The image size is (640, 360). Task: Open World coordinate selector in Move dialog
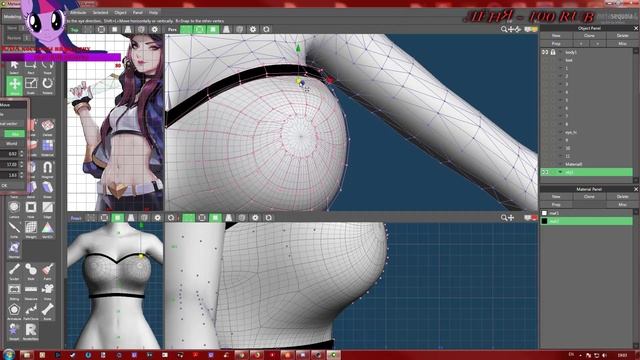tap(12, 144)
